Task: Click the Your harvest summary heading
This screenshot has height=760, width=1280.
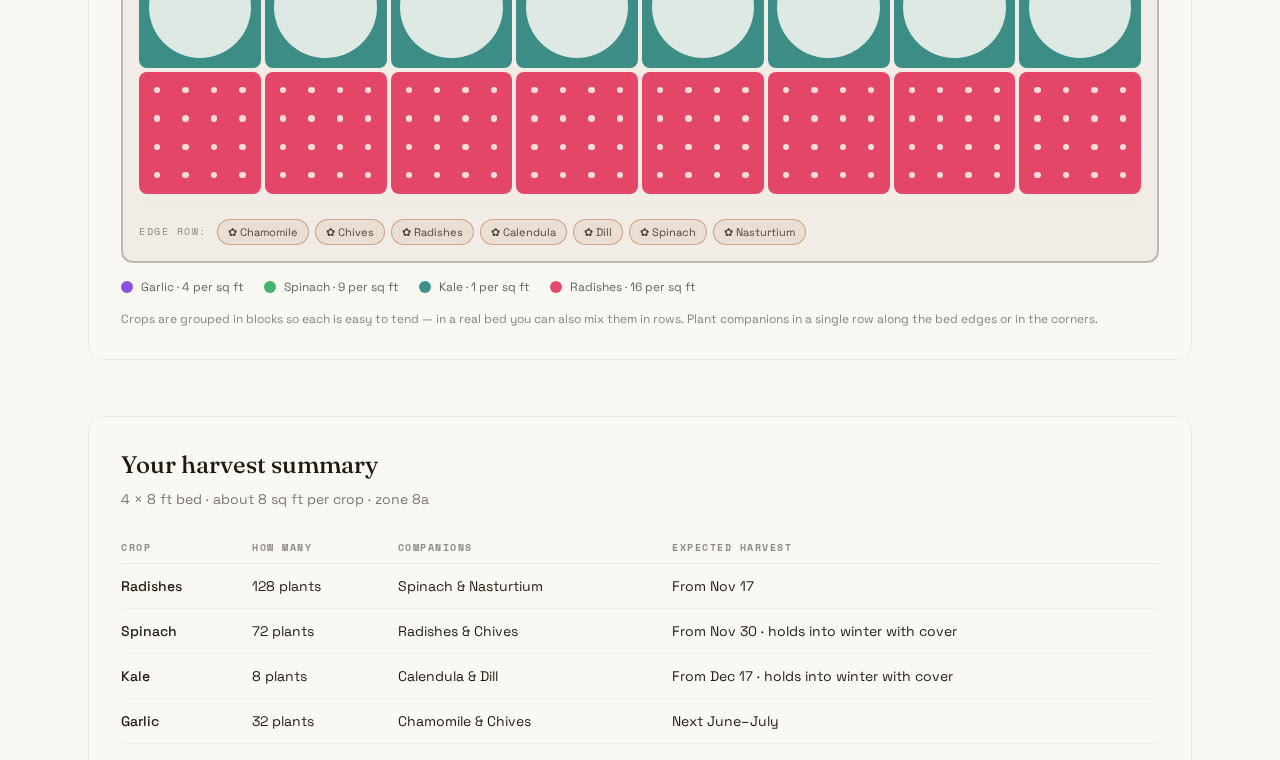Action: [249, 465]
